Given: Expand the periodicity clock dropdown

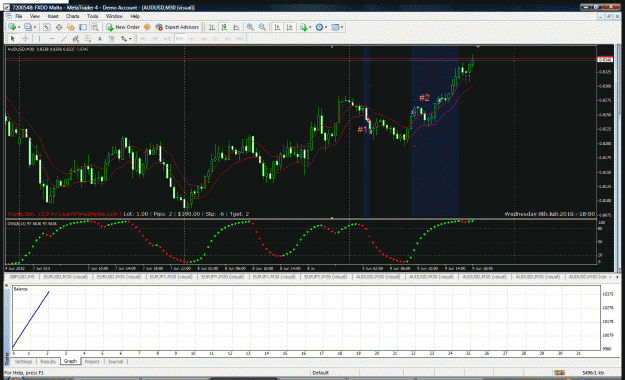Looking at the screenshot, I should pos(326,27).
